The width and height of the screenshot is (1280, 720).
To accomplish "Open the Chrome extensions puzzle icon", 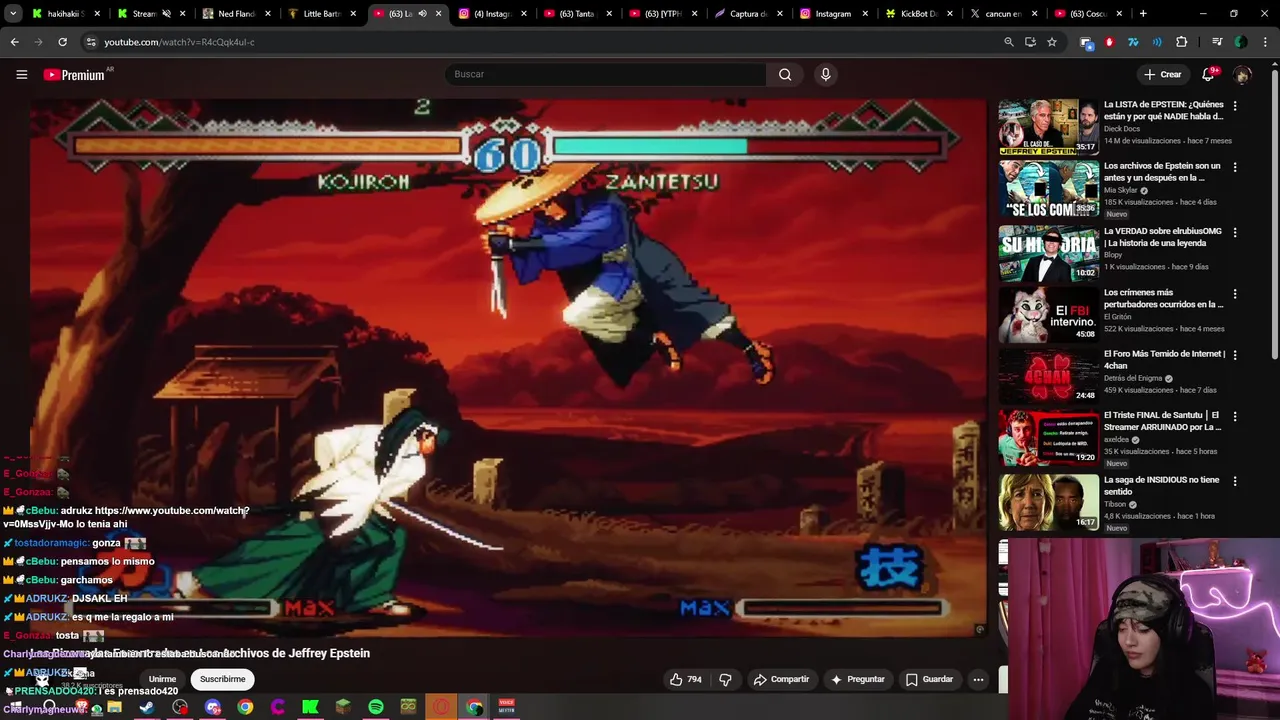I will coord(1182,42).
